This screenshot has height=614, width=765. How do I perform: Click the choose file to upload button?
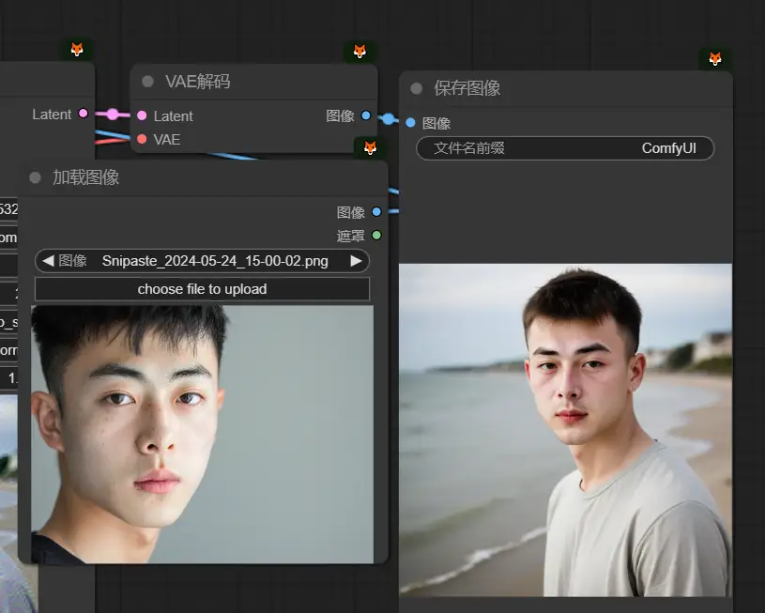(x=202, y=289)
